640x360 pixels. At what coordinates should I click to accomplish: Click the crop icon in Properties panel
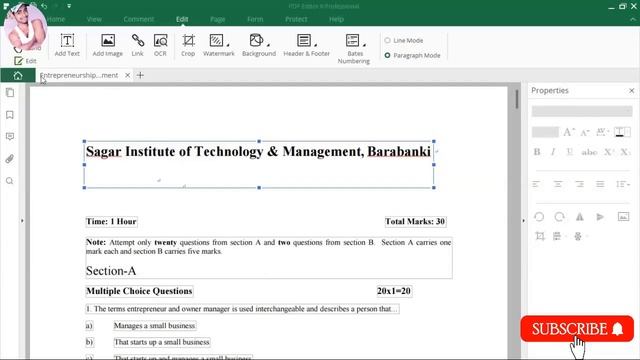click(x=540, y=236)
